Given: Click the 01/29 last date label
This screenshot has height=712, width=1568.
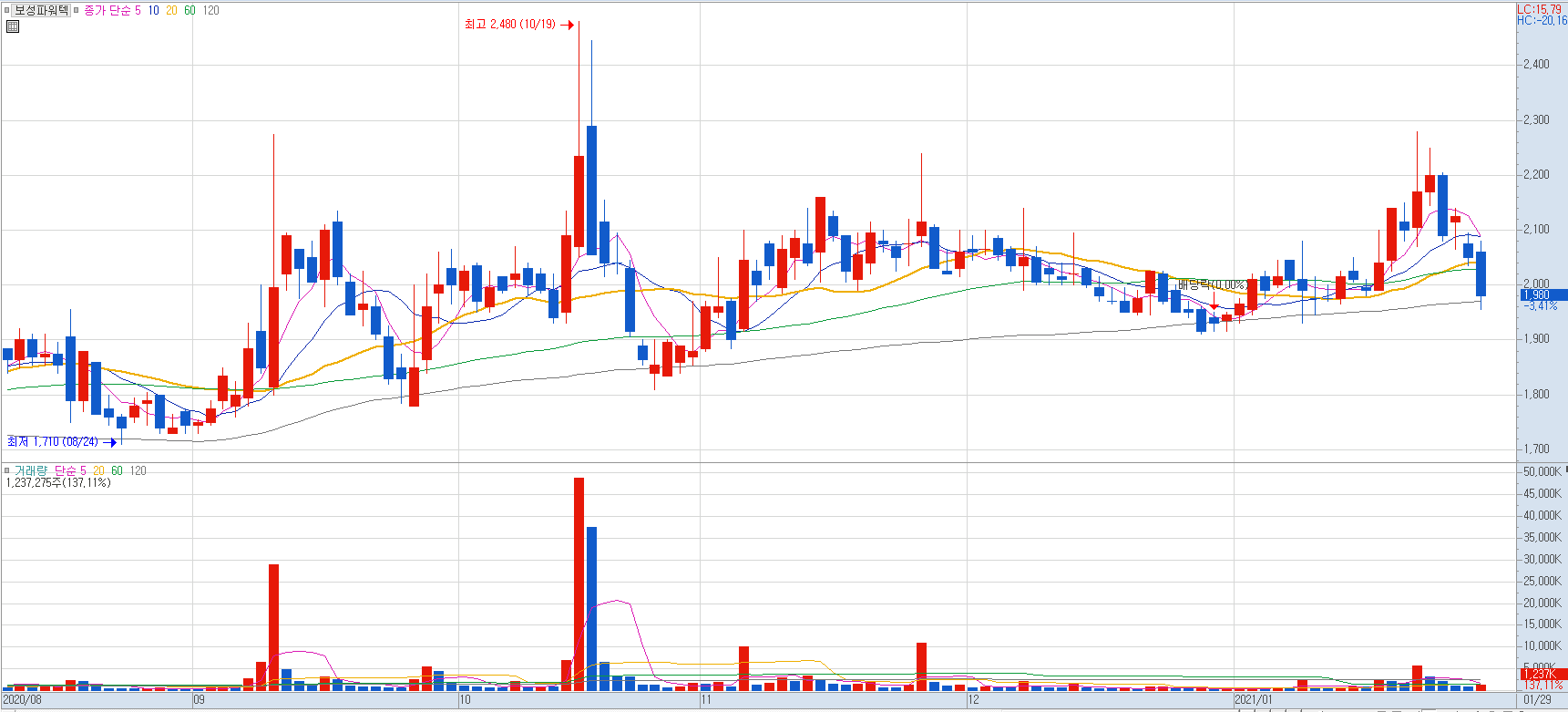Looking at the screenshot, I should coord(1537,700).
